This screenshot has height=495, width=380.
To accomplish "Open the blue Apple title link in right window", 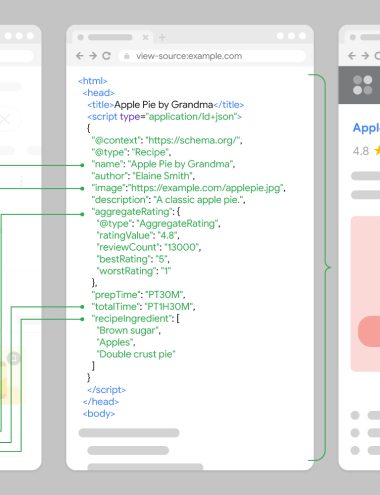I will coord(366,128).
